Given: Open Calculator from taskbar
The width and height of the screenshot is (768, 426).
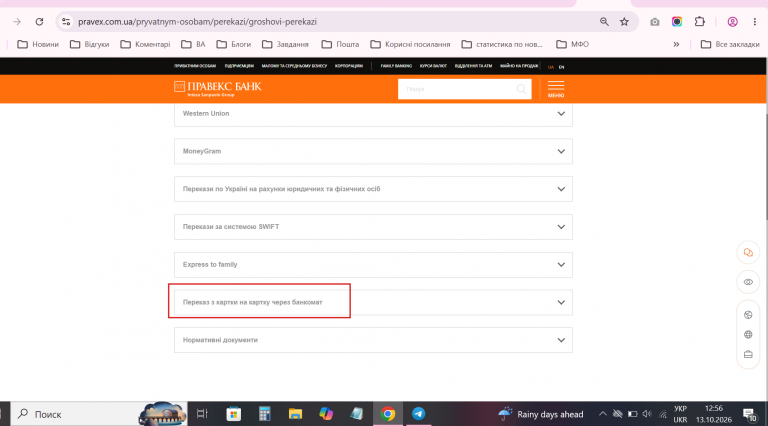Looking at the screenshot, I should click(x=264, y=414).
